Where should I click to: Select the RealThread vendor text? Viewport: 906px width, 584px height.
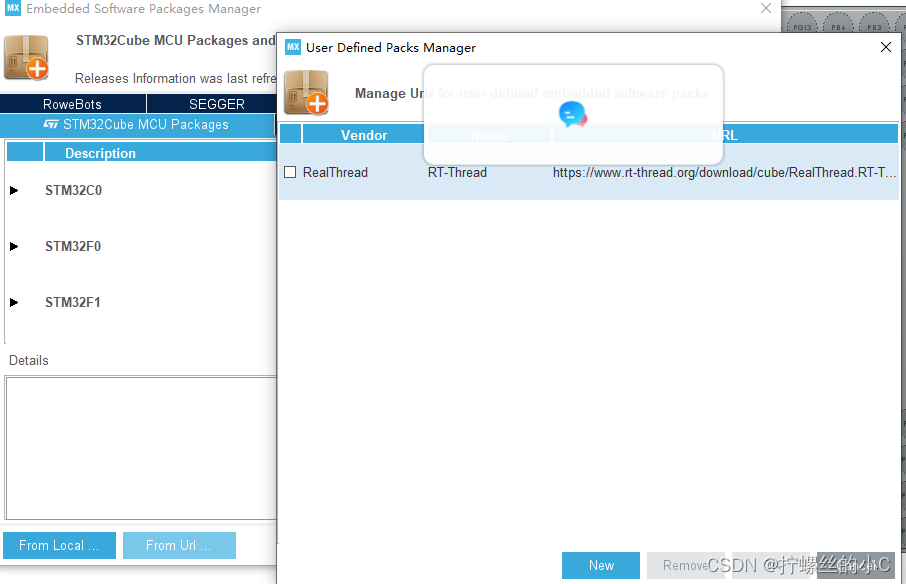point(335,172)
